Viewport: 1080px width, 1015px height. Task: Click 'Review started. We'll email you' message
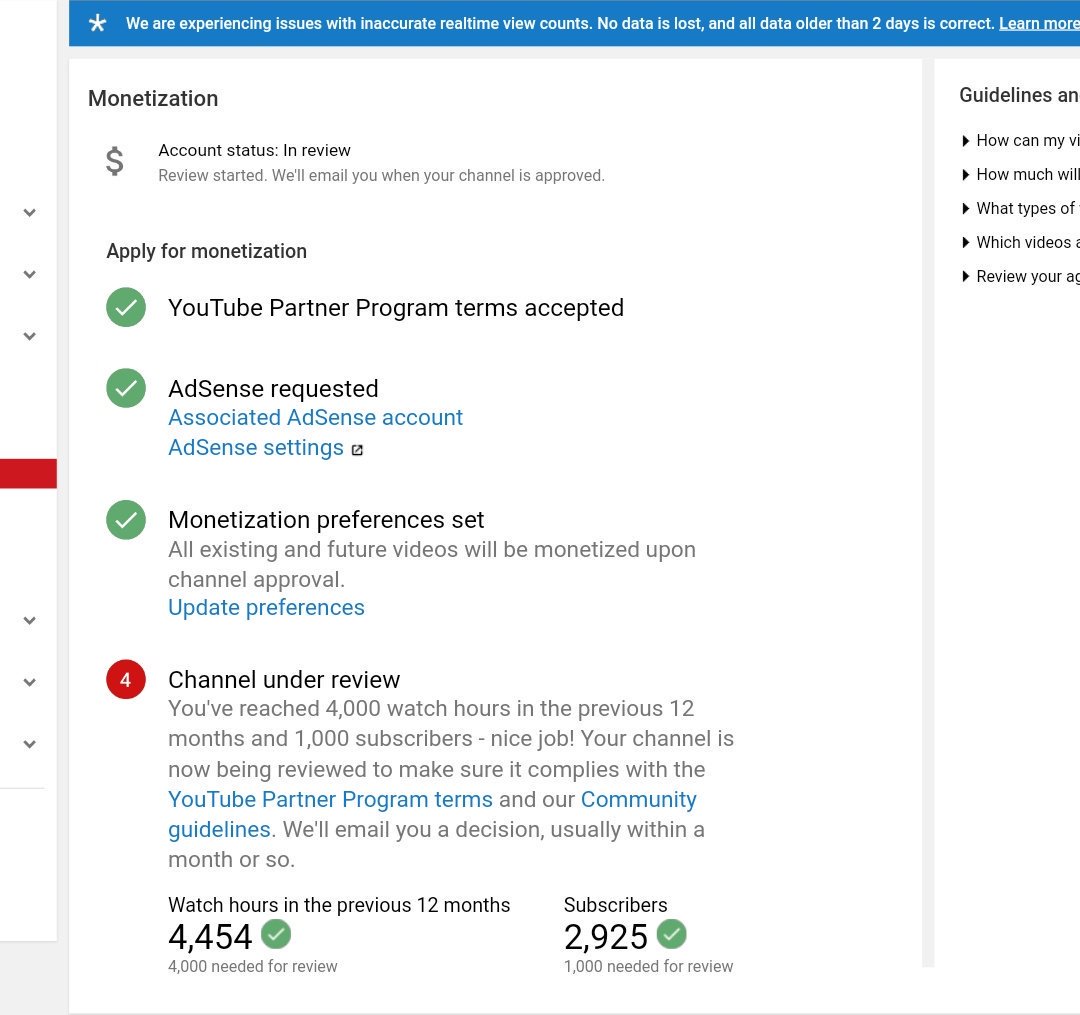pyautogui.click(x=382, y=176)
